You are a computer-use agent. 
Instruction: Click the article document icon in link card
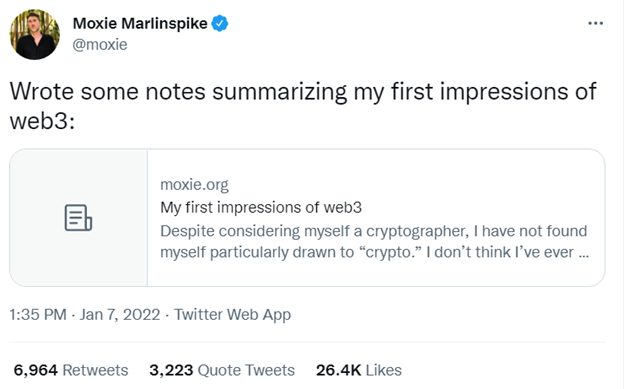point(78,218)
